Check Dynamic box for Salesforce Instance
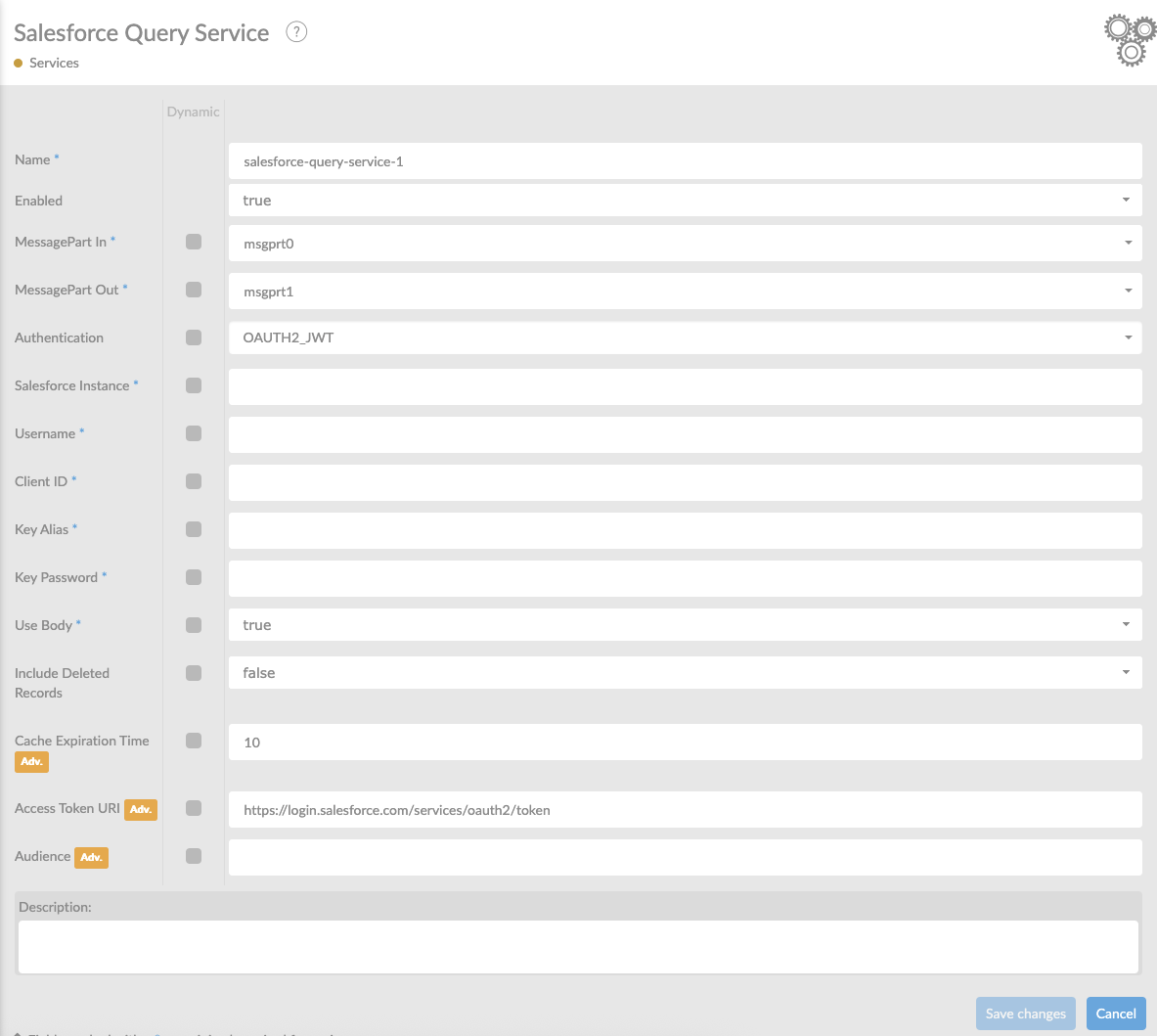This screenshot has height=1036, width=1157. (x=194, y=385)
